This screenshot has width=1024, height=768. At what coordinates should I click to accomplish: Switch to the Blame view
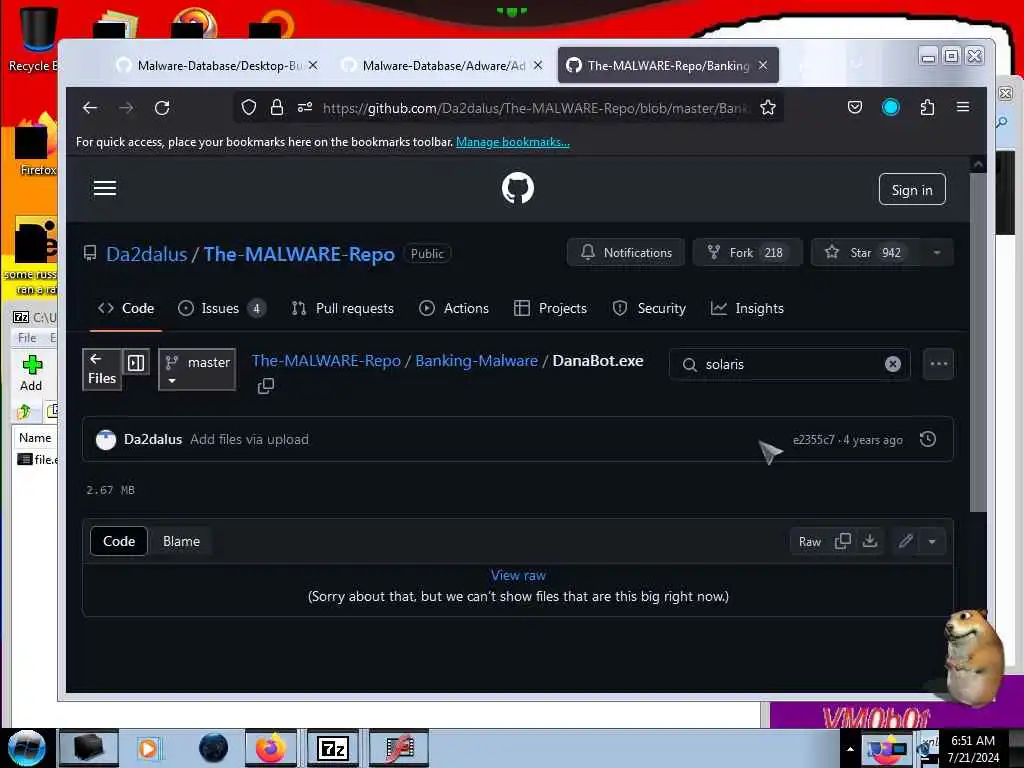coord(182,541)
